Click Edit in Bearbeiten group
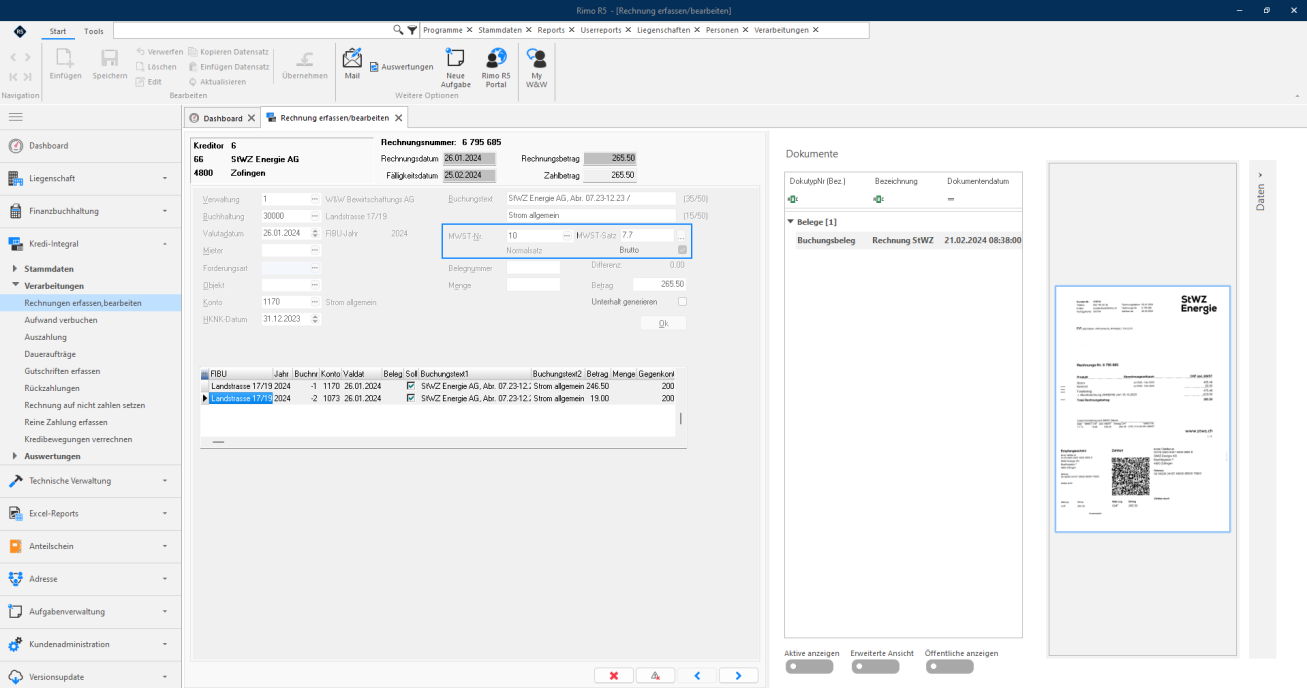The image size is (1307, 688). click(x=149, y=81)
